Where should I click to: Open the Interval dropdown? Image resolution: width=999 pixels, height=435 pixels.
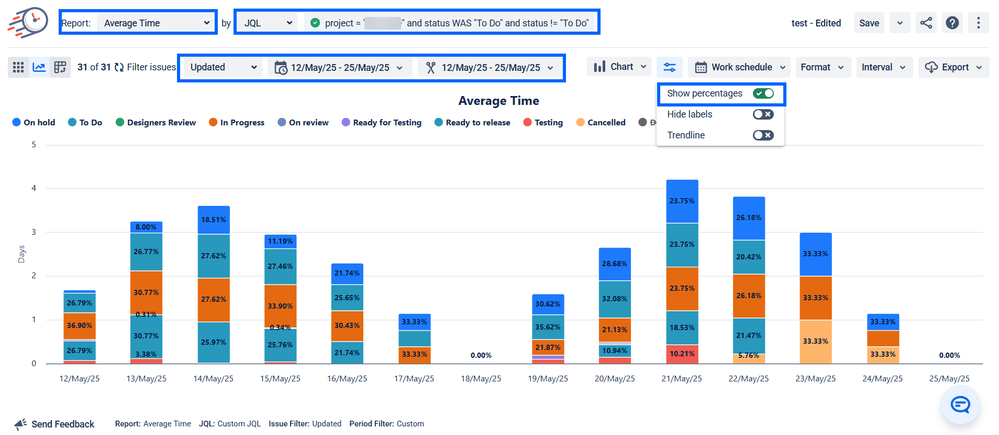click(x=885, y=67)
